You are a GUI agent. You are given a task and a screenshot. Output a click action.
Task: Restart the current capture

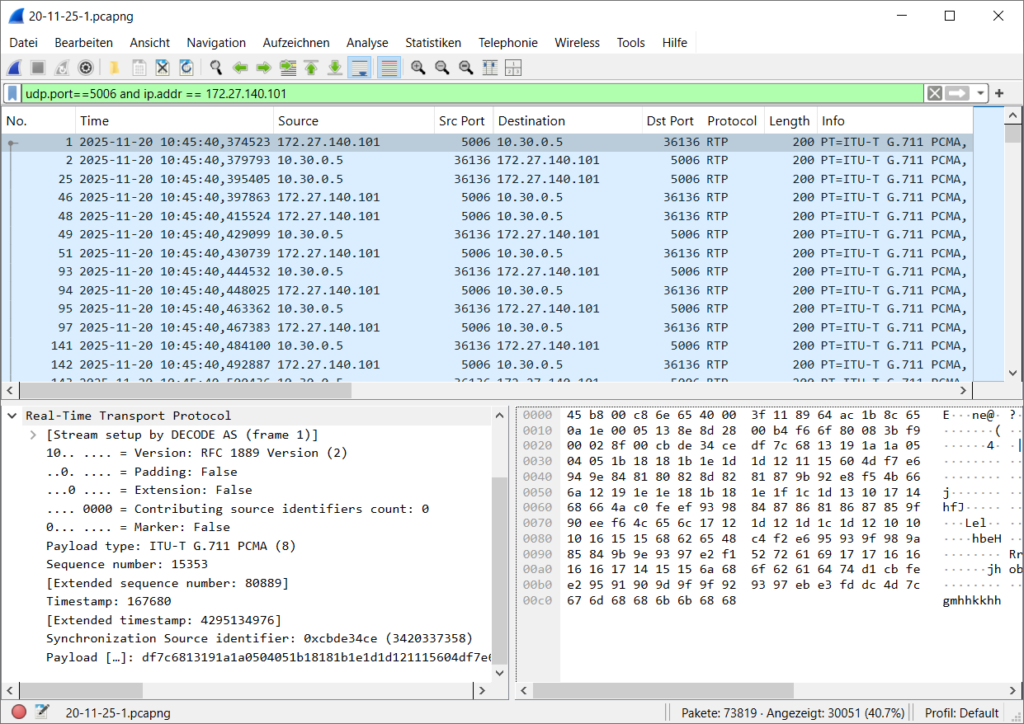(62, 67)
